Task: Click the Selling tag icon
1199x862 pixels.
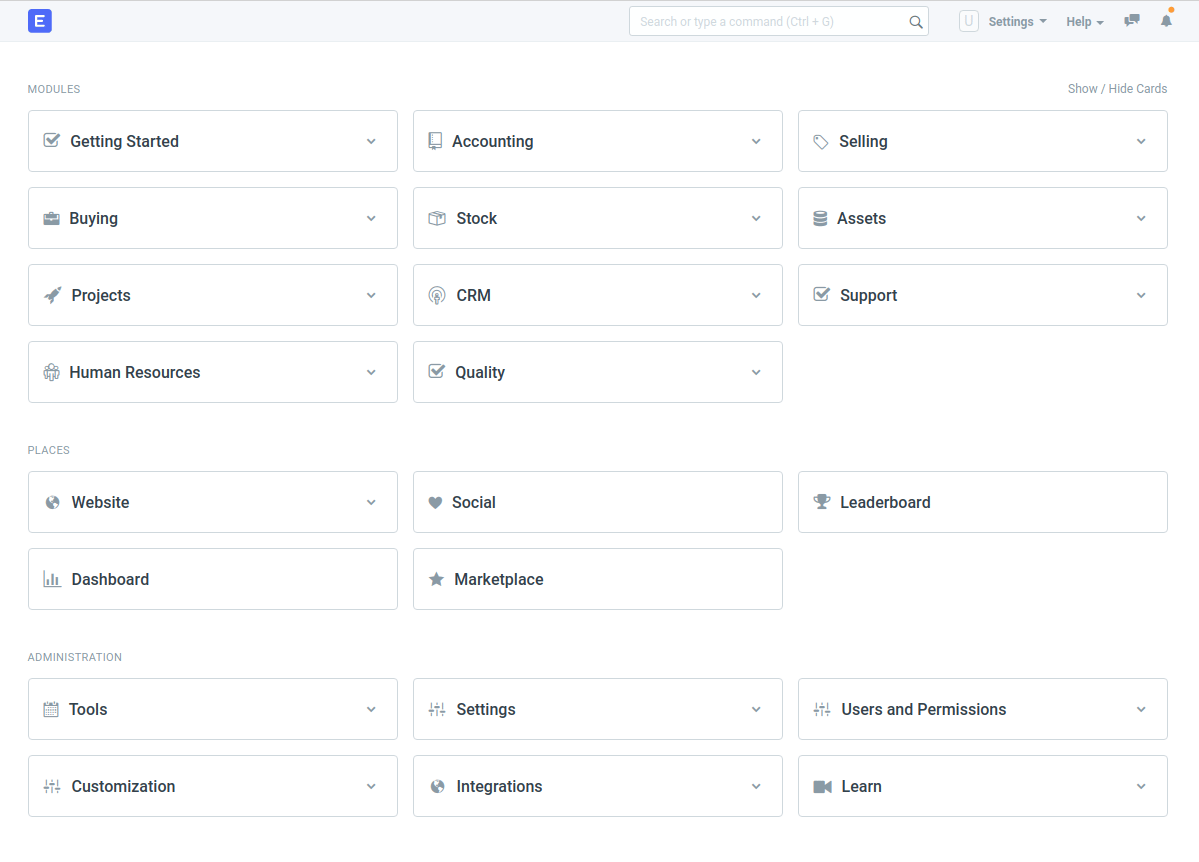Action: point(820,141)
